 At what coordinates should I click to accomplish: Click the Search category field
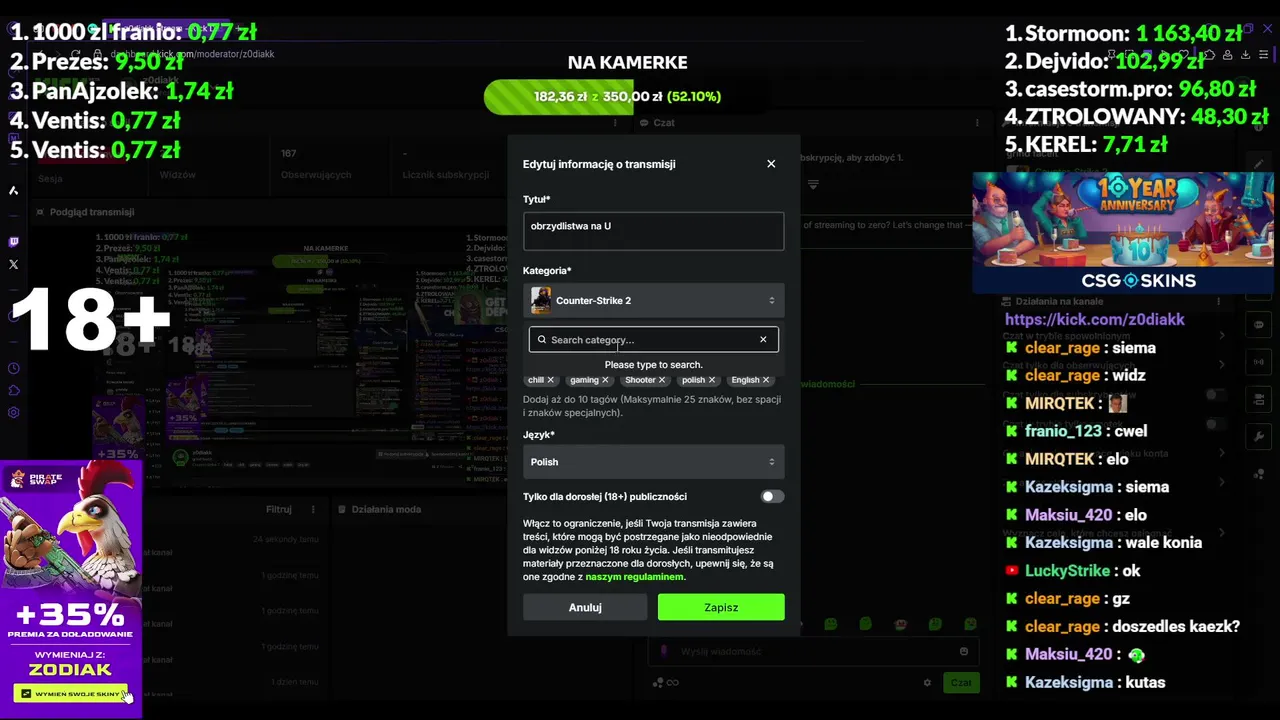pos(653,340)
